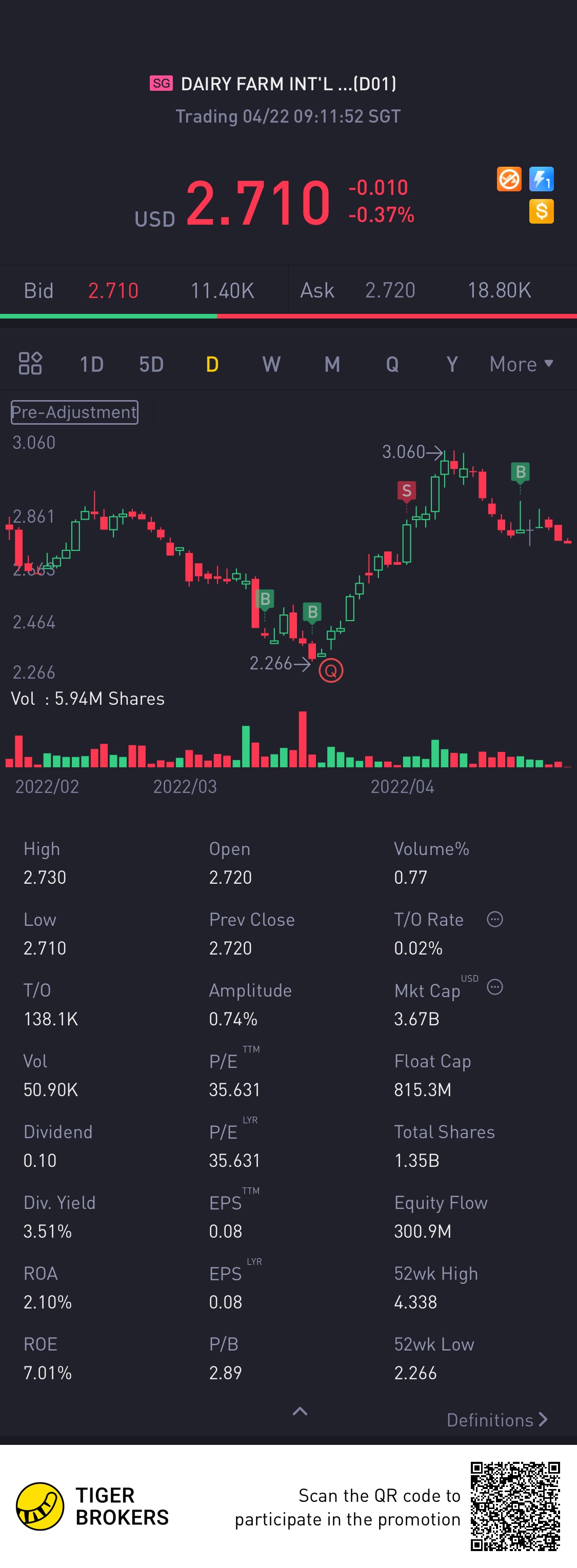Collapse the stats panel with up chevron
The image size is (577, 1568).
[300, 1411]
